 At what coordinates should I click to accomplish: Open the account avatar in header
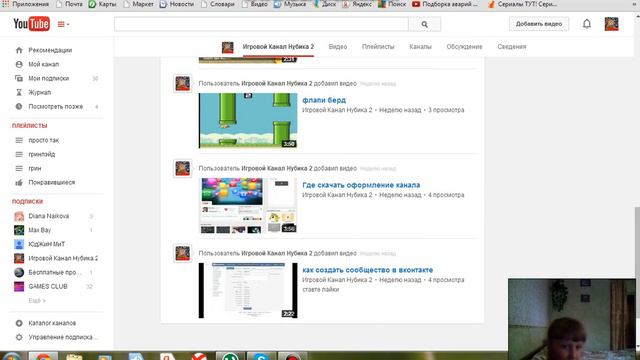(x=611, y=24)
